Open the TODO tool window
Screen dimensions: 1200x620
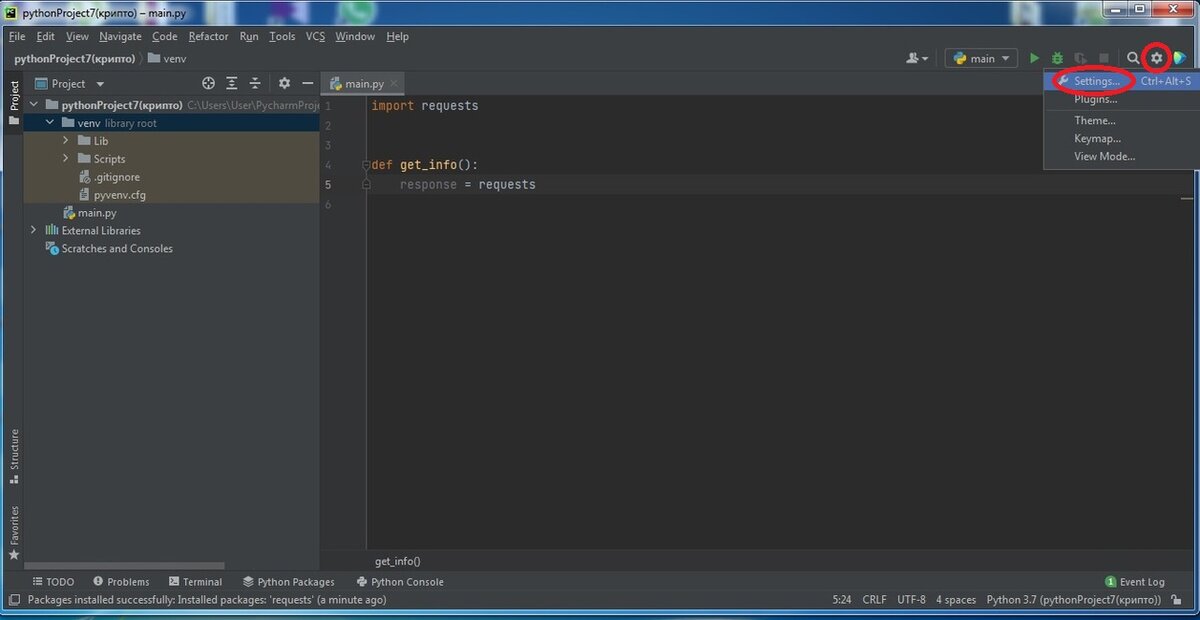click(53, 582)
